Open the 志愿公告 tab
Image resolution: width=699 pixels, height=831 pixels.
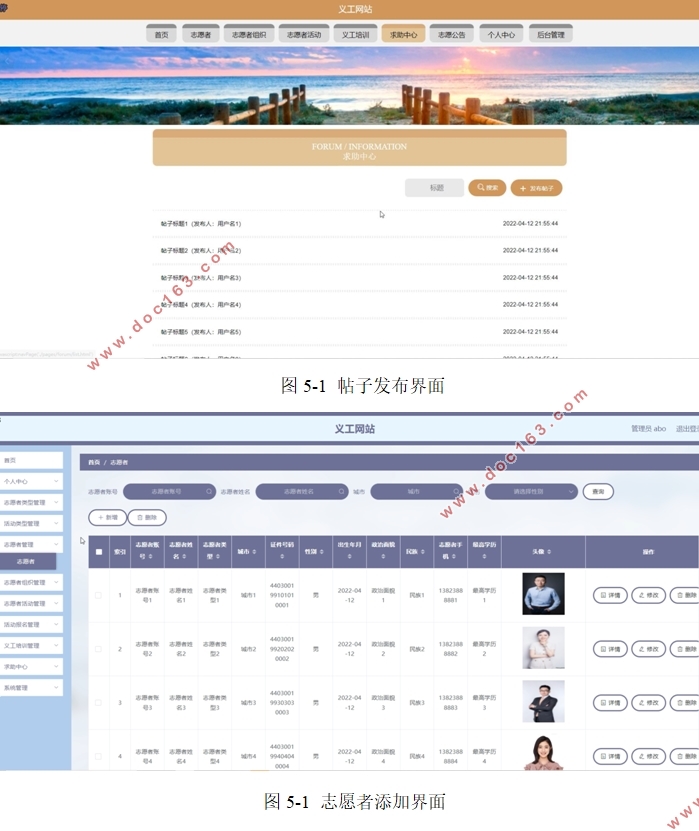[x=452, y=34]
